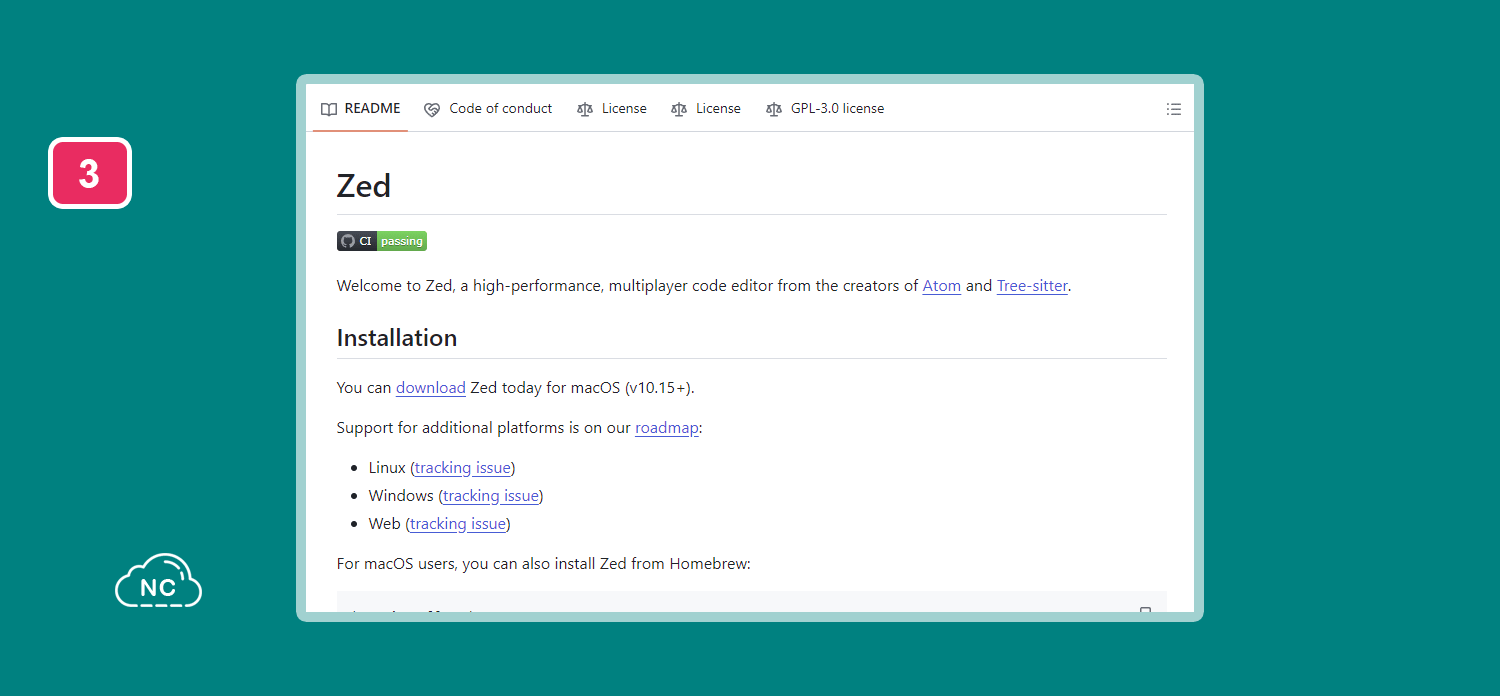Open the Web tracking issue link
Viewport: 1500px width, 696px height.
457,524
